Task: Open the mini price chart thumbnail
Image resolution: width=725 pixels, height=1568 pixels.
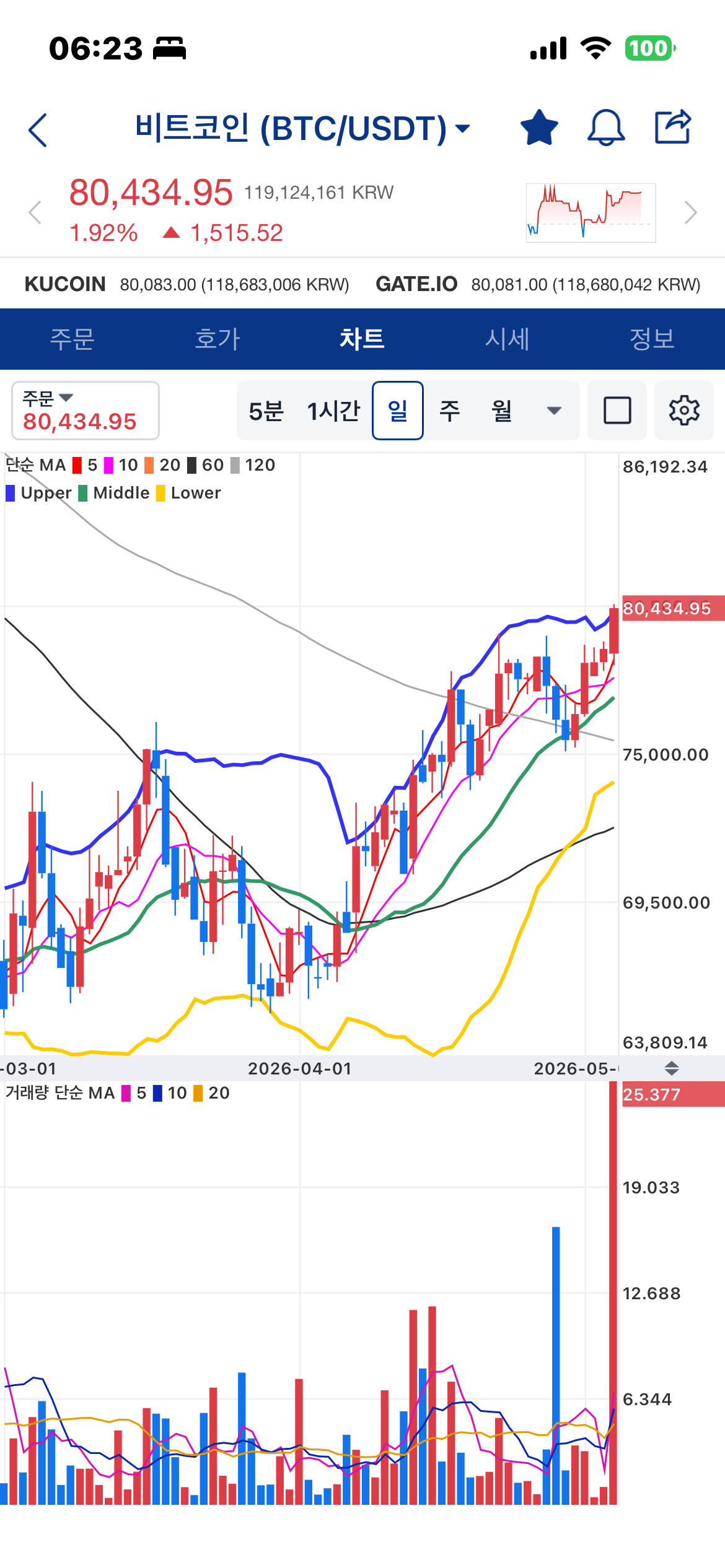Action: [x=591, y=212]
